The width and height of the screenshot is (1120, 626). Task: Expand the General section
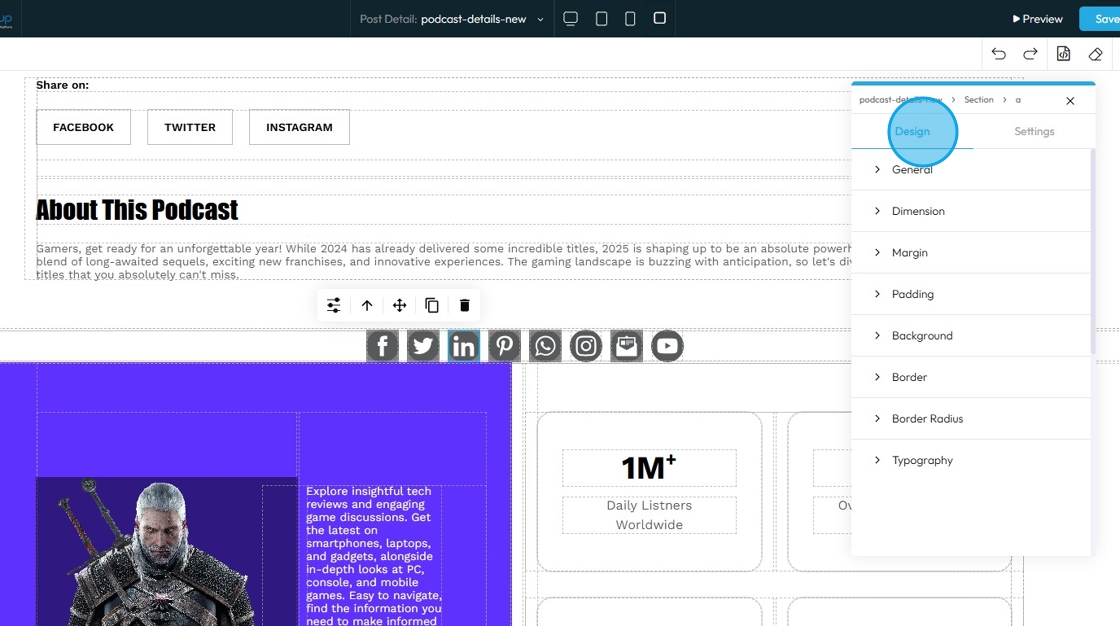point(971,170)
